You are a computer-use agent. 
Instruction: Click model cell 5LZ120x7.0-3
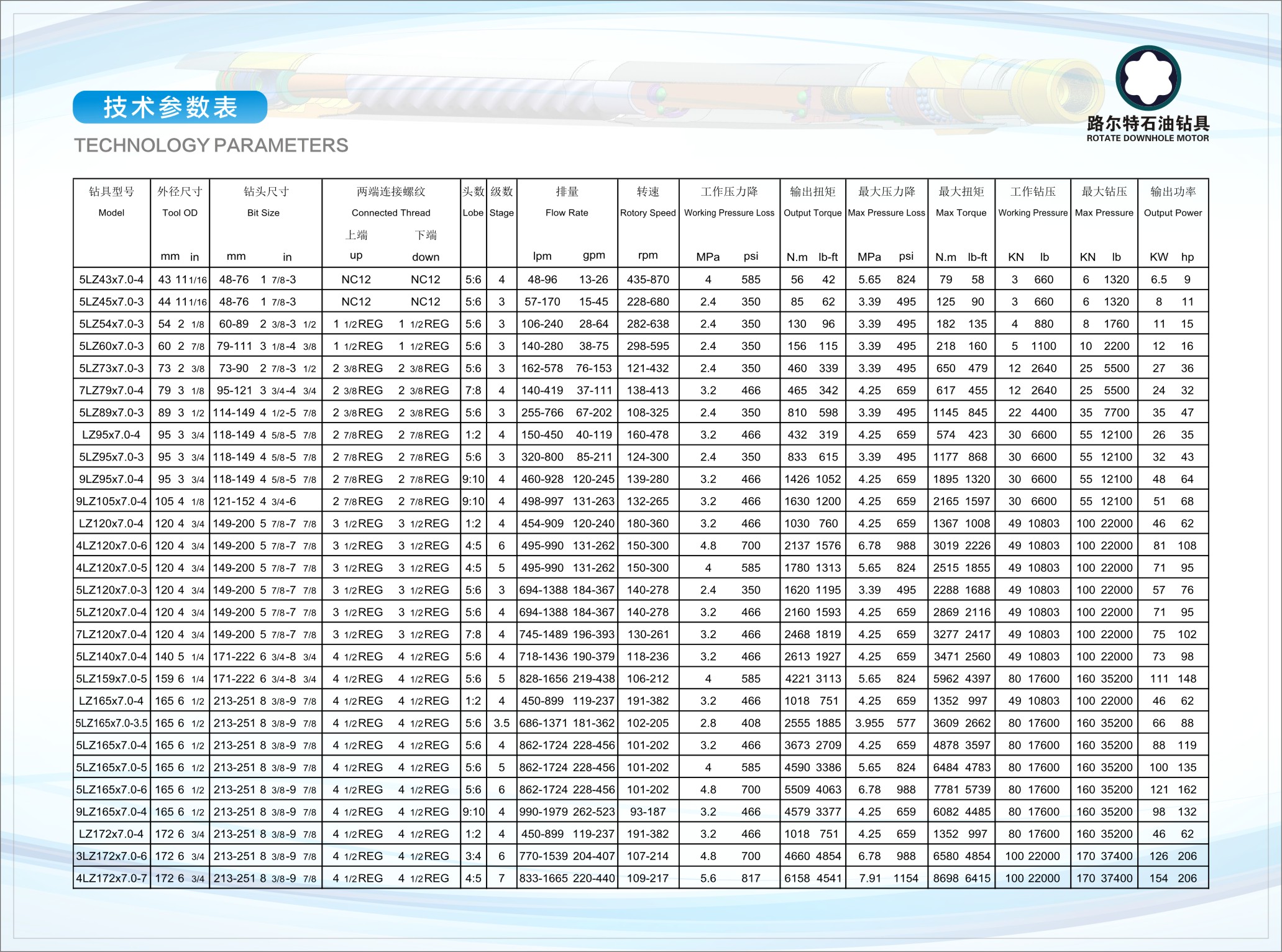112,590
